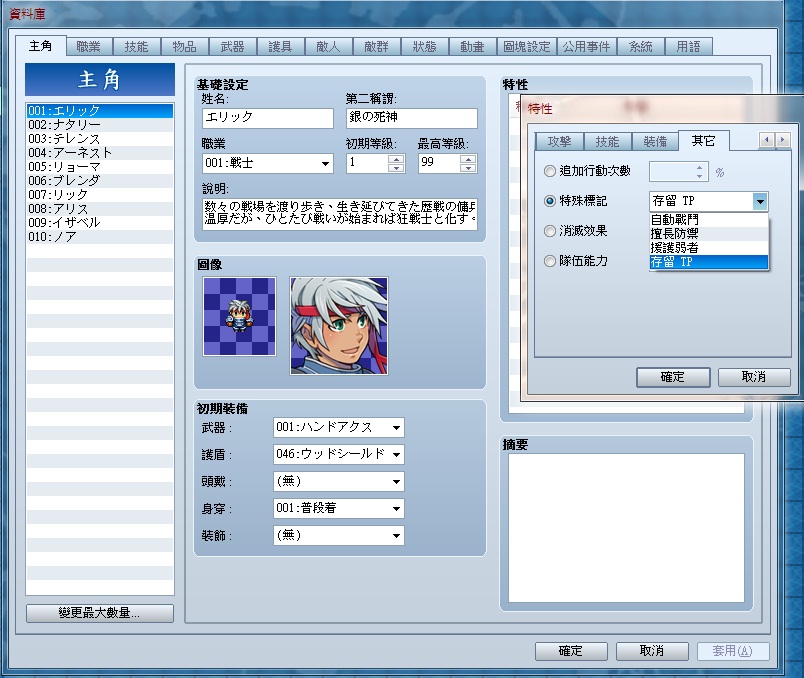The width and height of the screenshot is (804, 678).
Task: Select 002:ナタリー in the actor list
Action: (99, 125)
